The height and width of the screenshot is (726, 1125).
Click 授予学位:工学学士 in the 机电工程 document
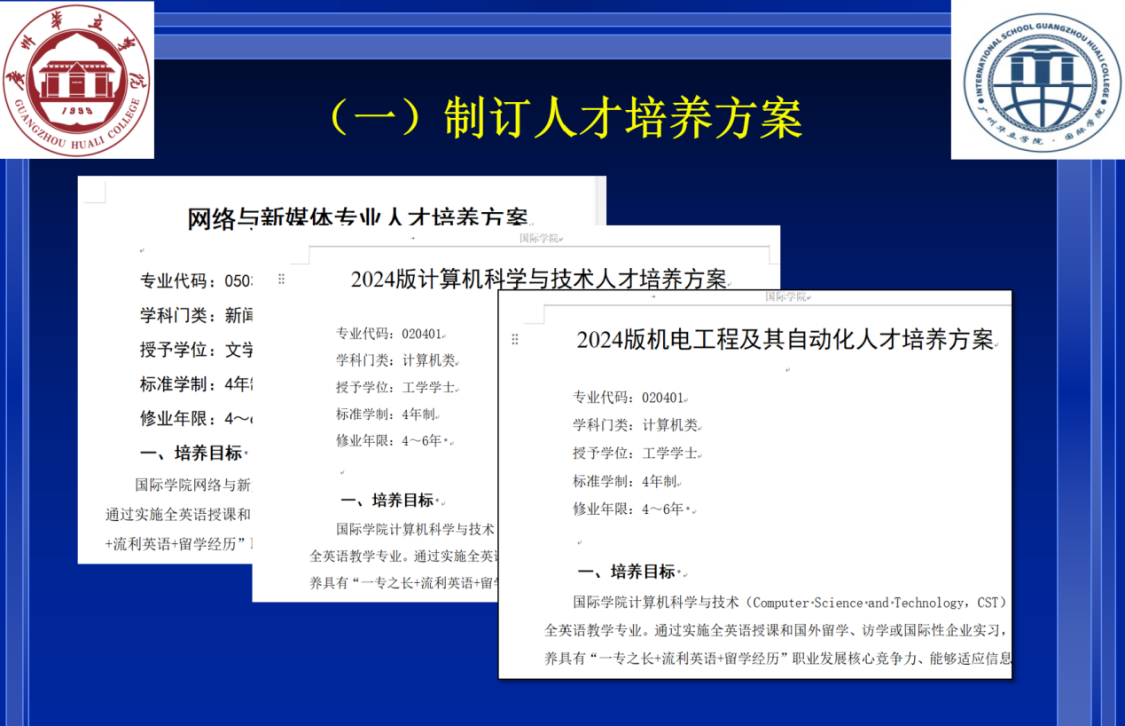(x=636, y=453)
